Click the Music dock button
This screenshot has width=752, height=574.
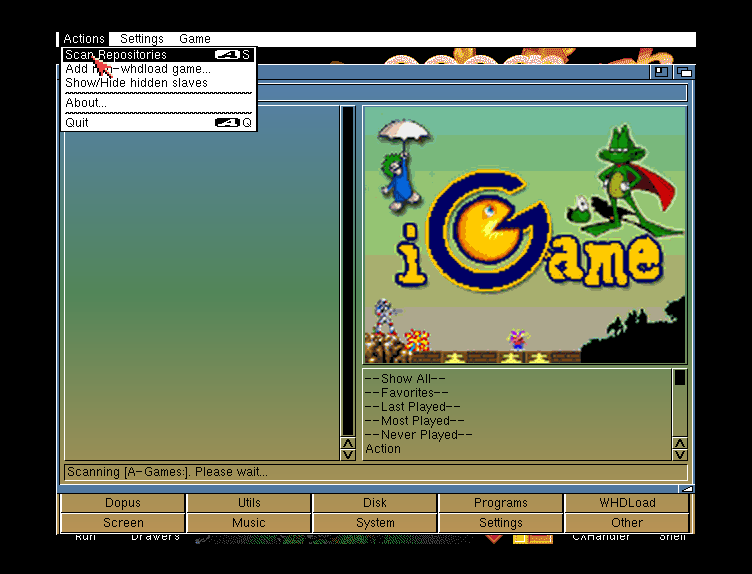(x=249, y=523)
